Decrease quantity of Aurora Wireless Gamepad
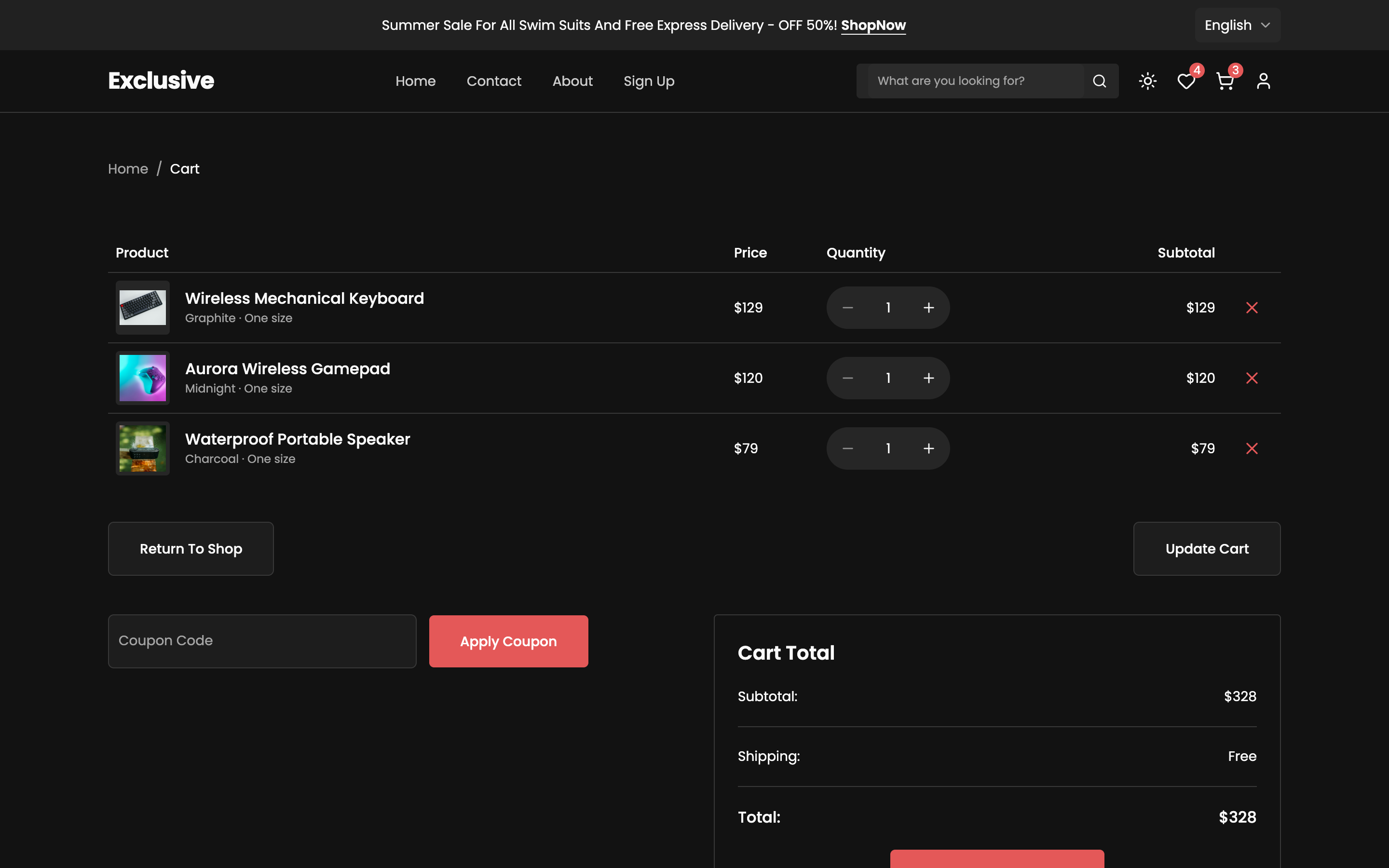 click(848, 379)
